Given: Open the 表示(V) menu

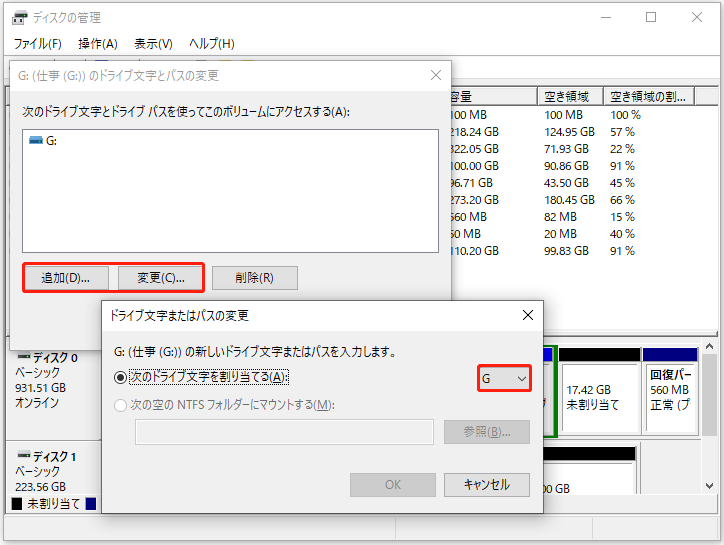Looking at the screenshot, I should (153, 44).
